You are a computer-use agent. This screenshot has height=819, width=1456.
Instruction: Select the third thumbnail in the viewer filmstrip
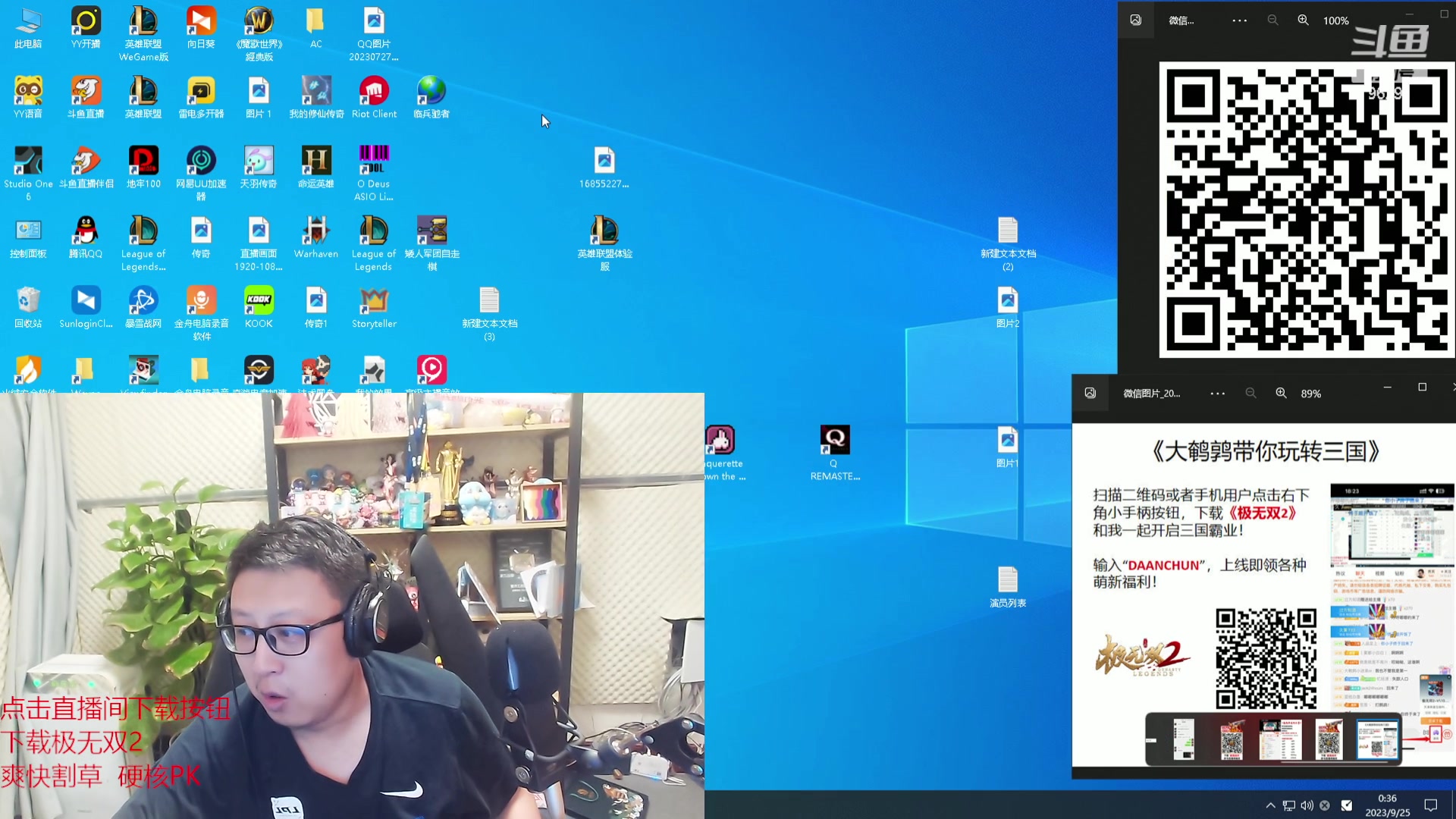point(1280,739)
